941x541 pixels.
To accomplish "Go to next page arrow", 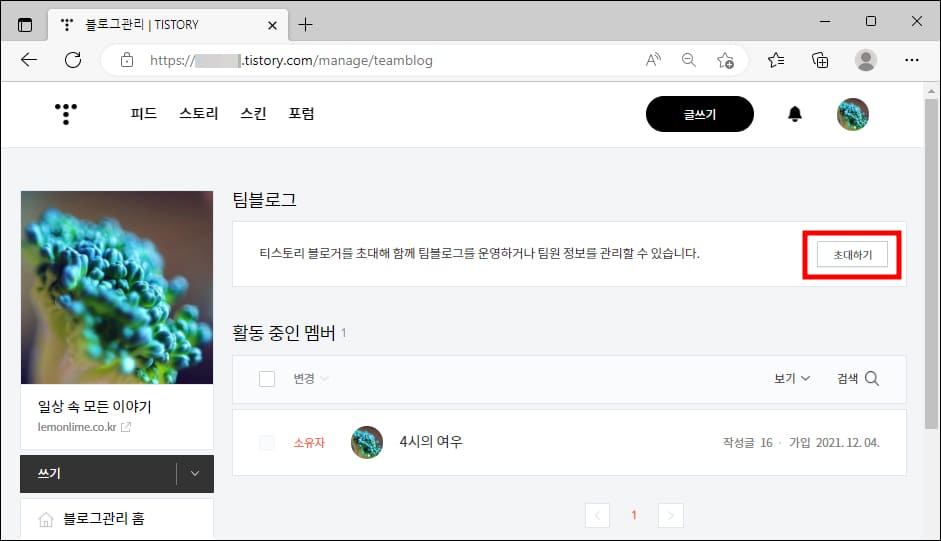I will pyautogui.click(x=671, y=515).
